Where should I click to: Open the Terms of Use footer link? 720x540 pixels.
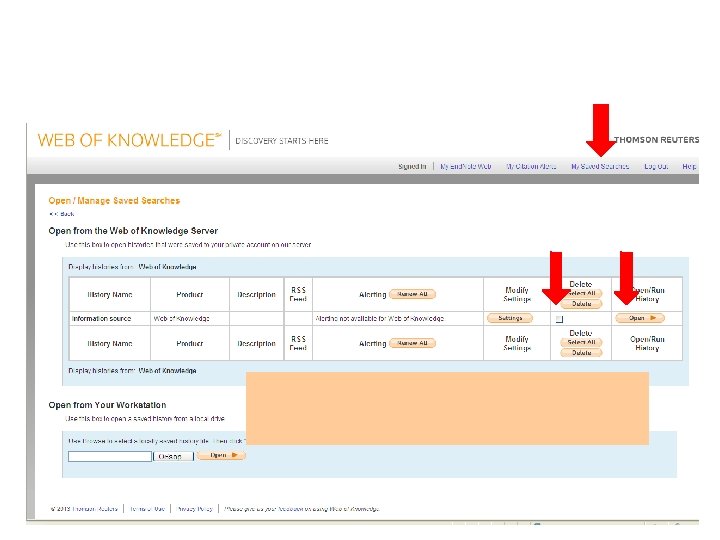[147, 509]
